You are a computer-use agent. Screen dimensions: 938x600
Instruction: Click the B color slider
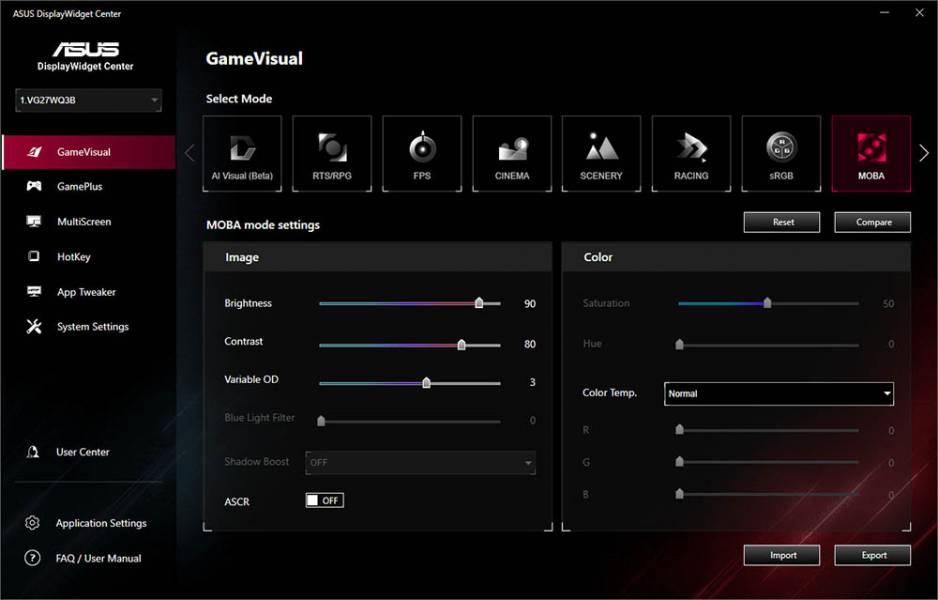(x=768, y=494)
